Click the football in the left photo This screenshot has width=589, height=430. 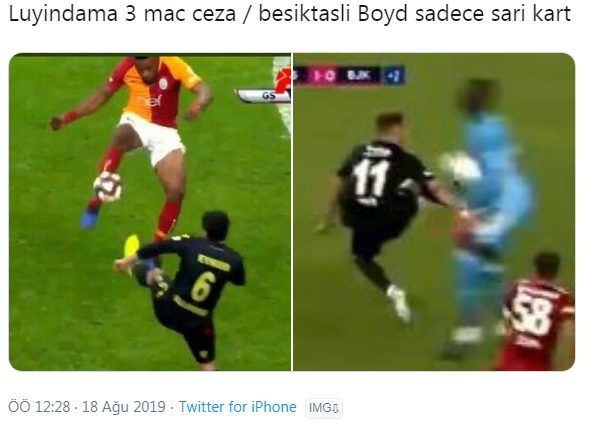click(x=108, y=187)
